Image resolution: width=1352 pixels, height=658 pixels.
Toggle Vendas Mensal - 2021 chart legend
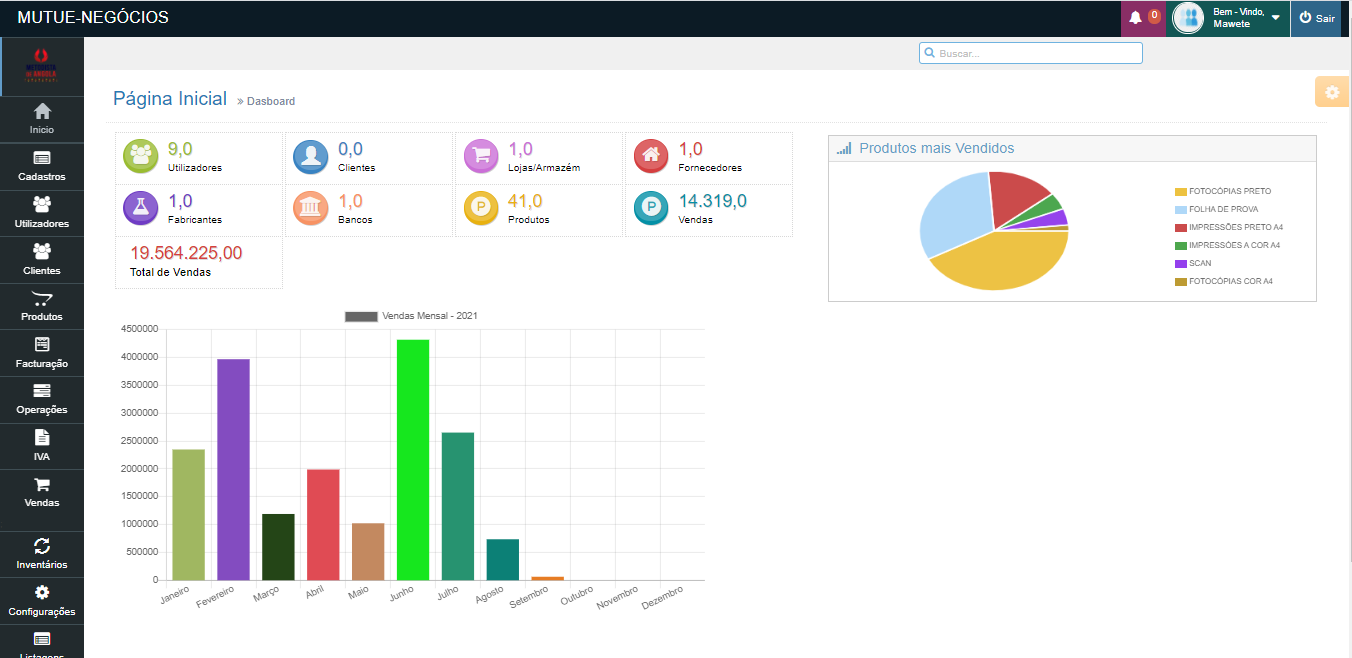pos(411,316)
